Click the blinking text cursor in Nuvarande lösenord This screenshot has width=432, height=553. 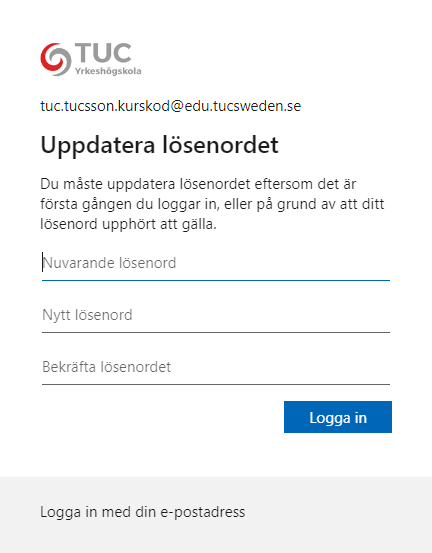pyautogui.click(x=43, y=262)
